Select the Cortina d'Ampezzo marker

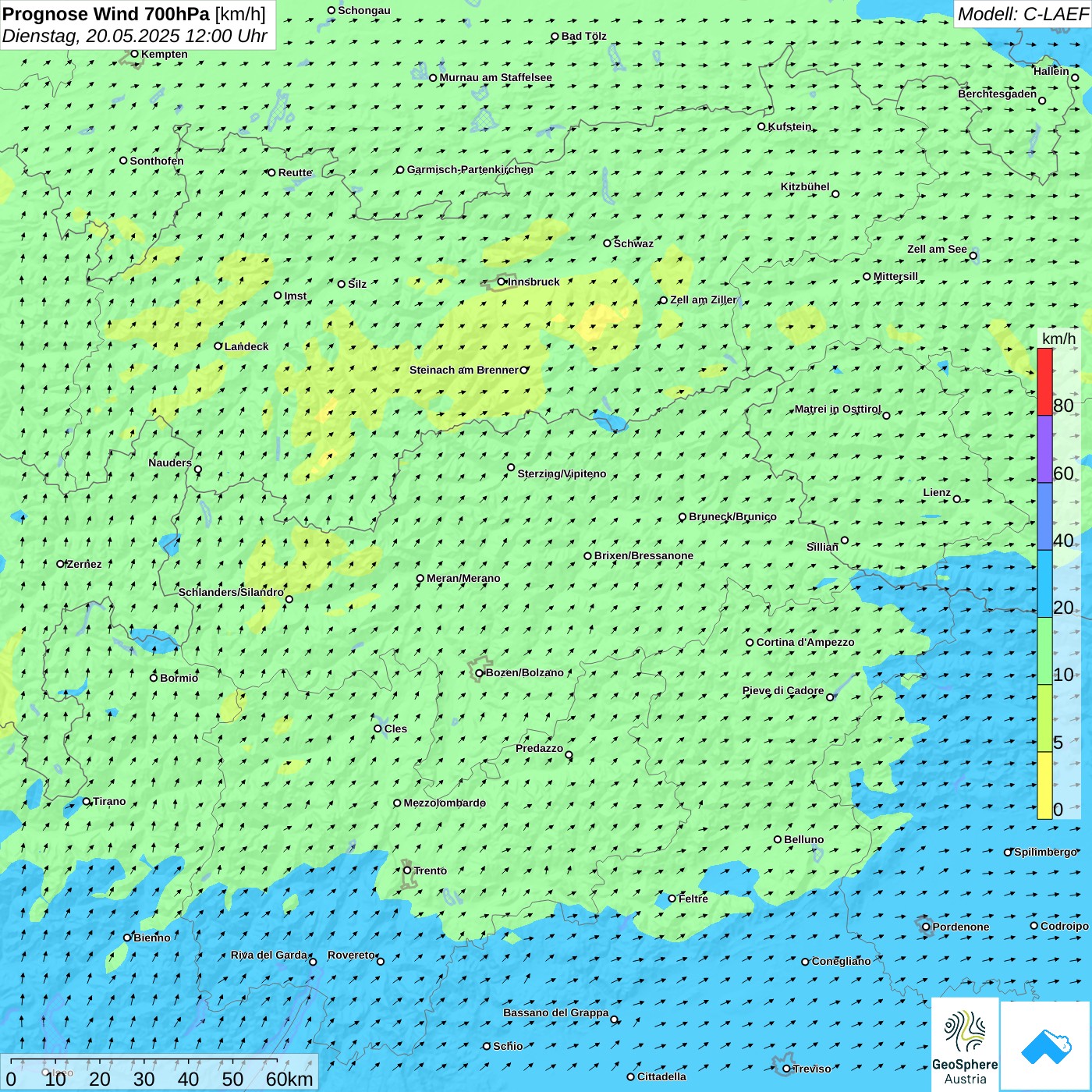tap(750, 643)
